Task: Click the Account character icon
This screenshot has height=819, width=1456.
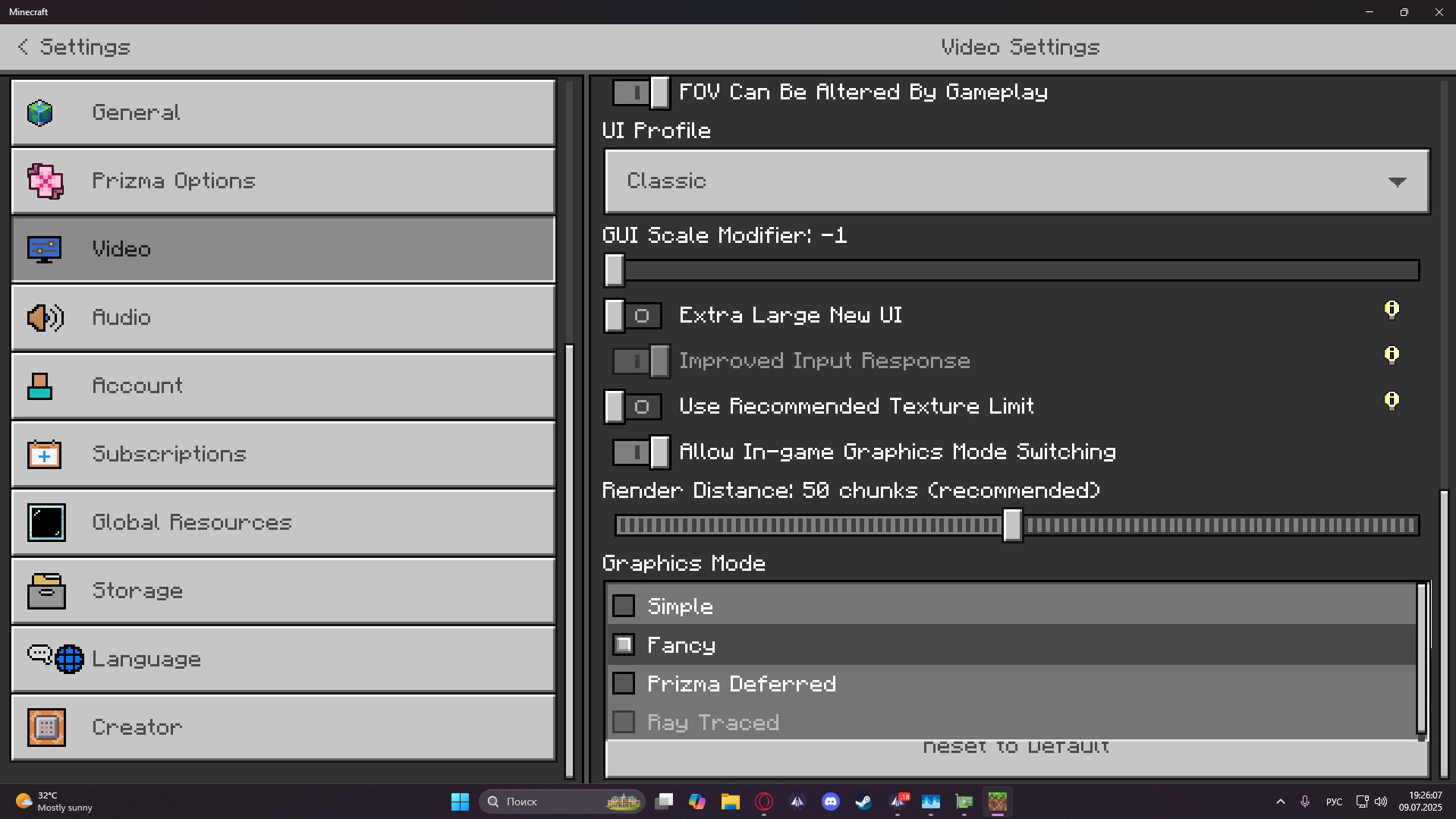Action: click(x=40, y=386)
